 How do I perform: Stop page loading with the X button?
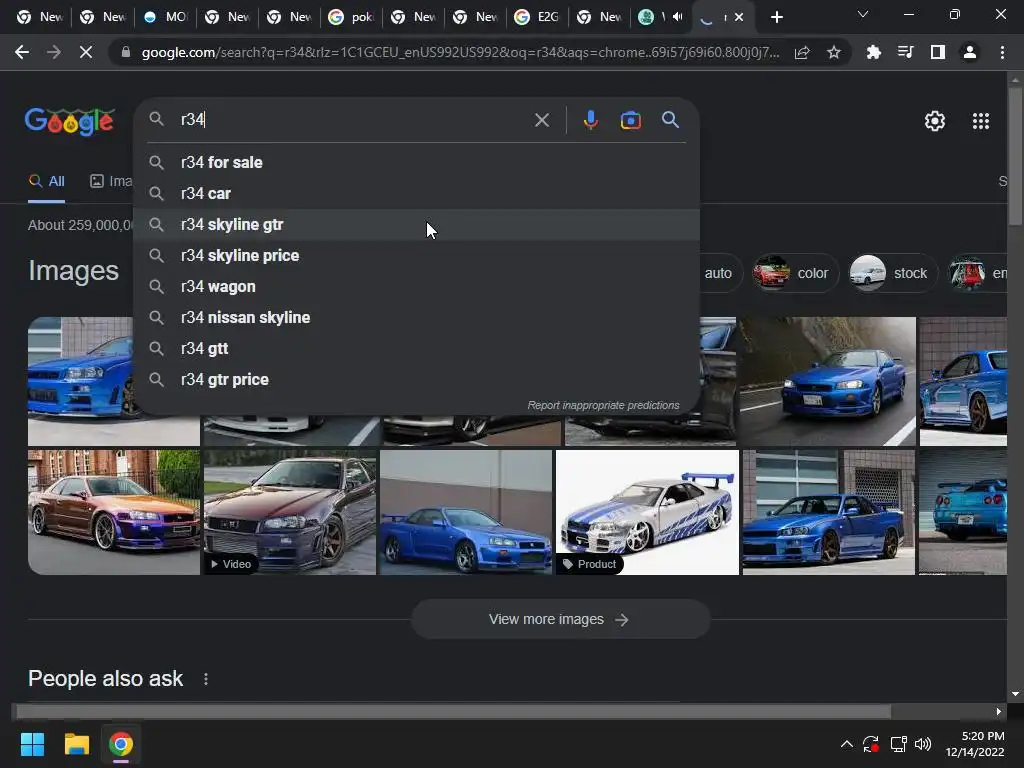click(86, 52)
